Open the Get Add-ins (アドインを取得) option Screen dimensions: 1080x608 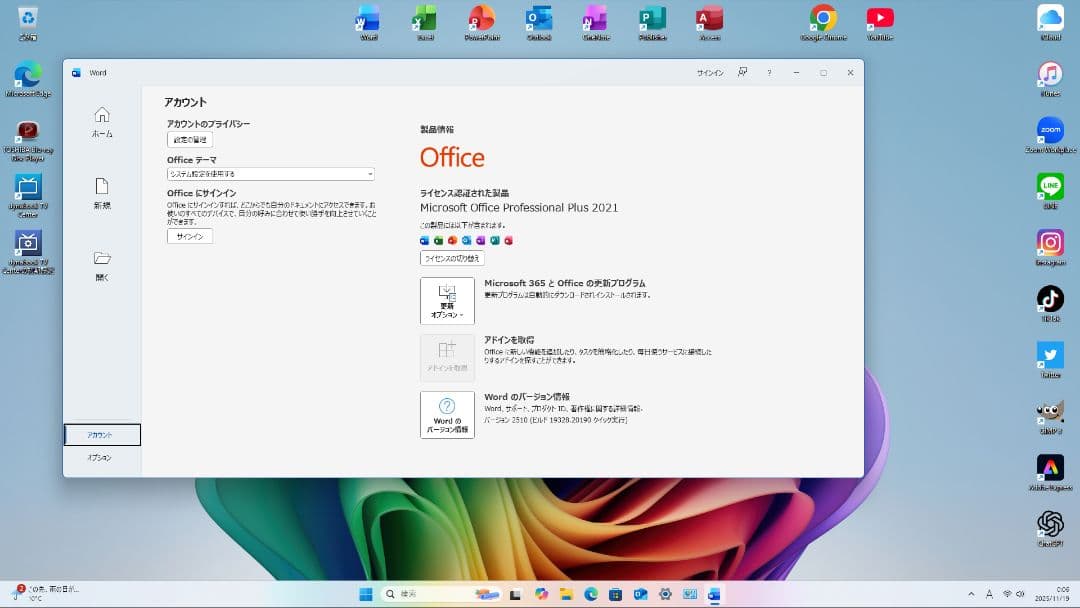tap(447, 357)
